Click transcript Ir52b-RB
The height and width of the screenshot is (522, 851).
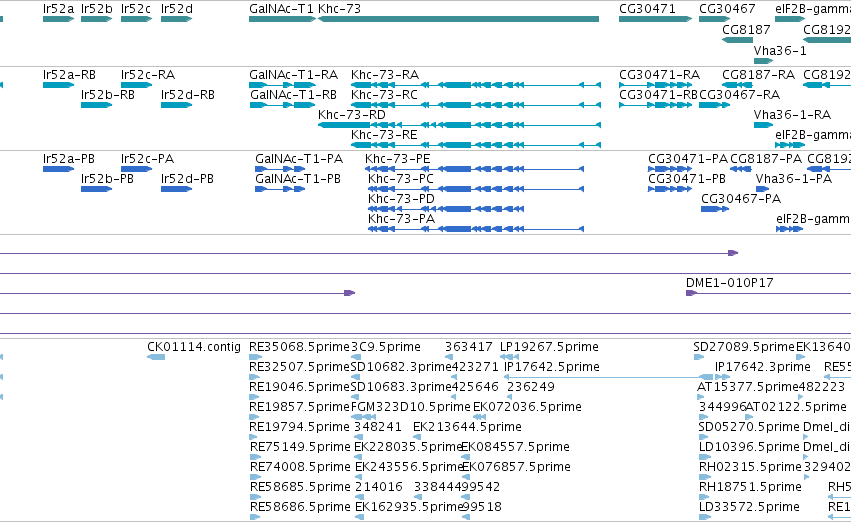(x=107, y=94)
